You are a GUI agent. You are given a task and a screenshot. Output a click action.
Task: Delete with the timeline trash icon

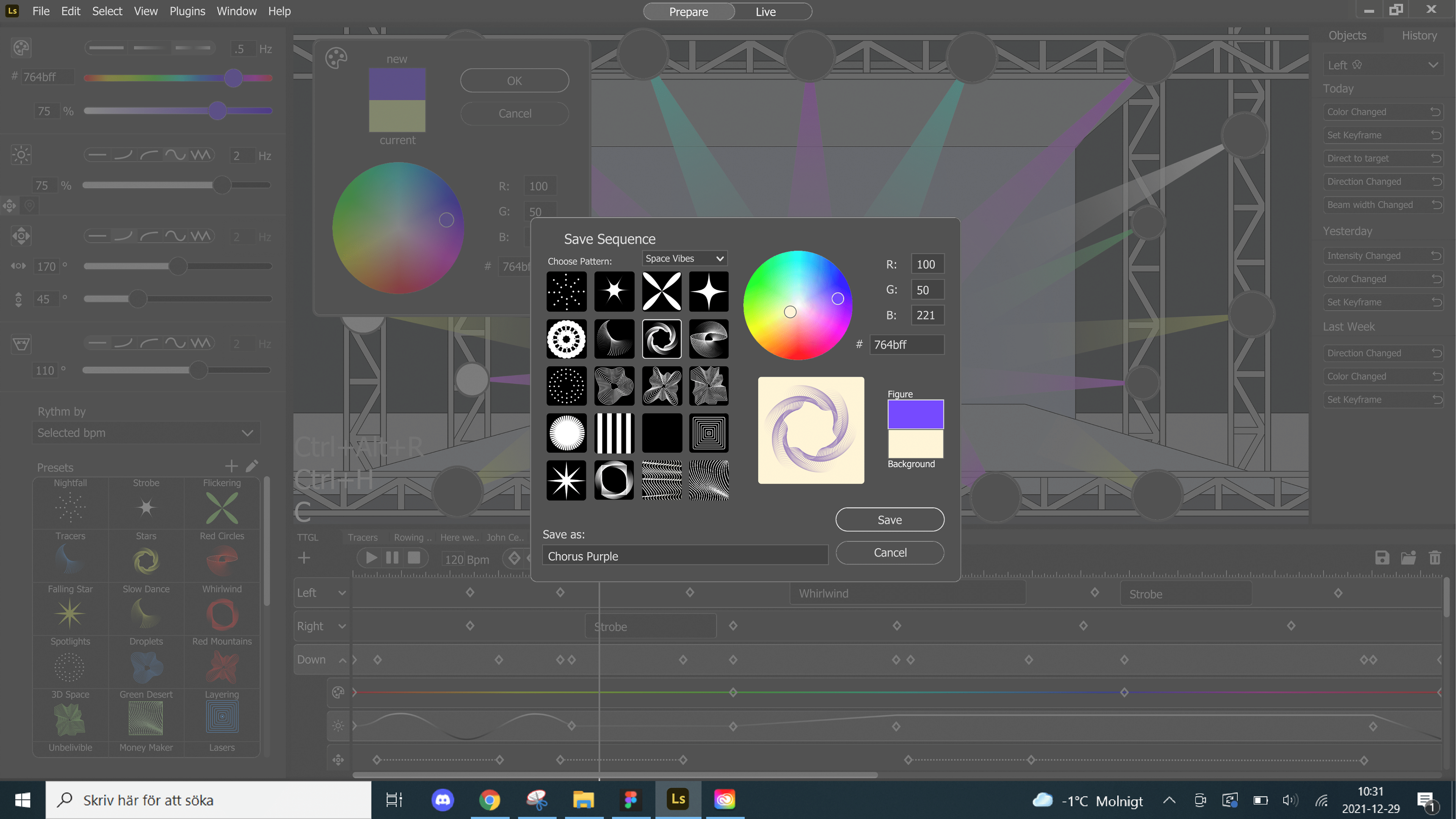(1434, 558)
